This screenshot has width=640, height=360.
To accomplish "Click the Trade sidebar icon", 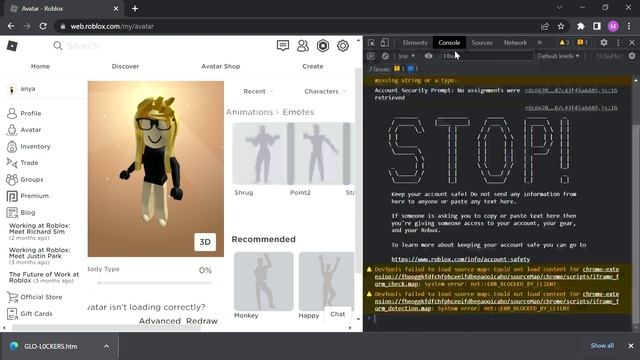I will coord(12,163).
